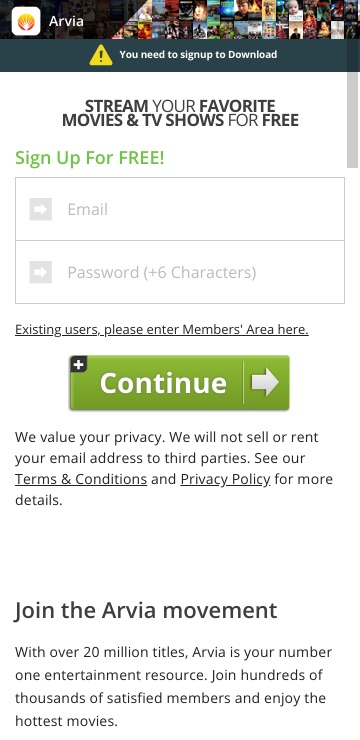The image size is (360, 740).
Task: Click the page scrollbar thumb
Action: pos(352,119)
